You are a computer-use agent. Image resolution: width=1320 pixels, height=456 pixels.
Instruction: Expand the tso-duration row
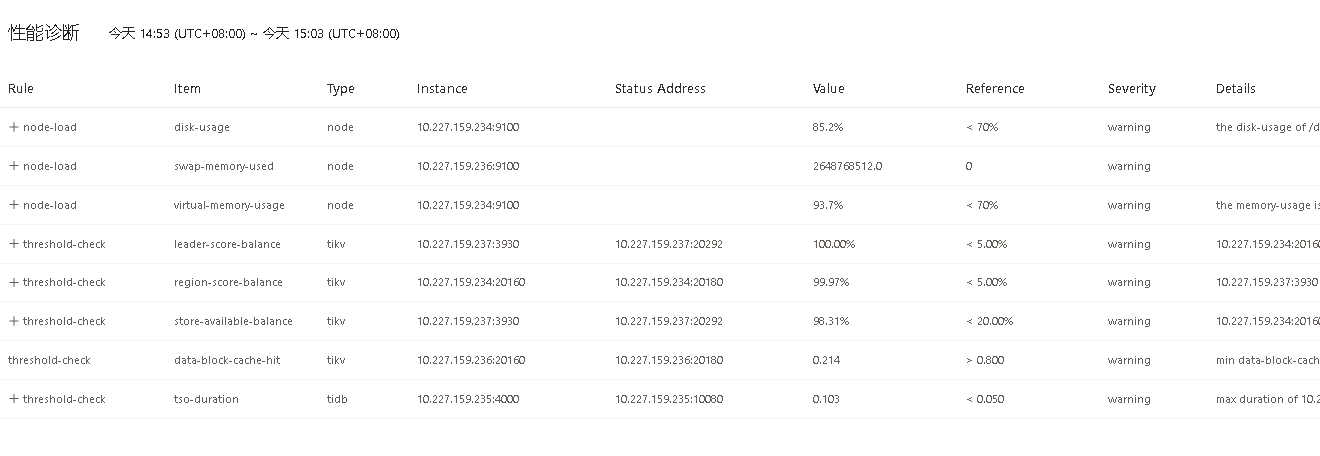coord(14,399)
